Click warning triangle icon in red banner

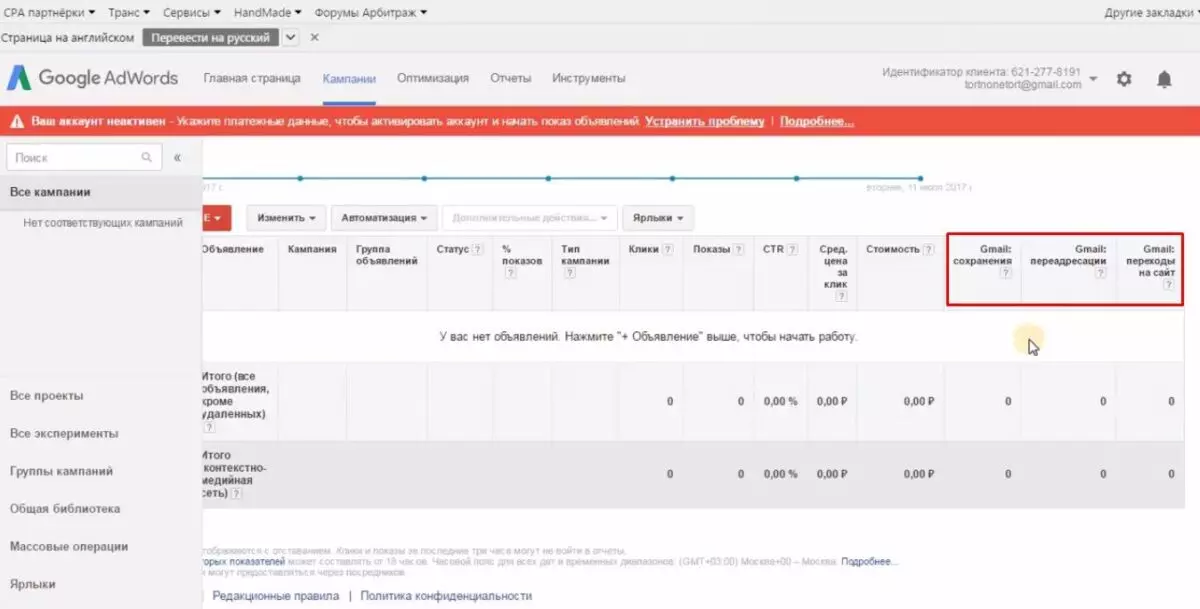[x=16, y=121]
